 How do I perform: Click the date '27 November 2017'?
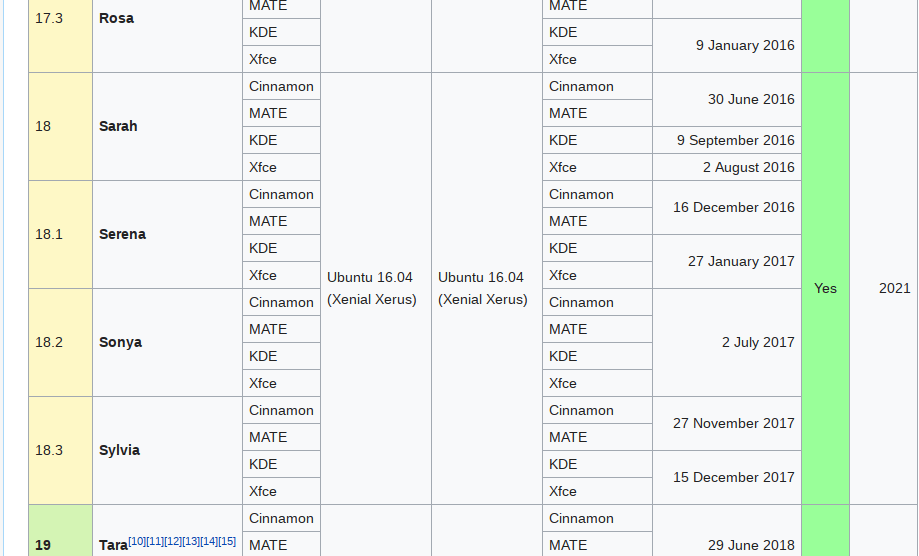point(733,423)
